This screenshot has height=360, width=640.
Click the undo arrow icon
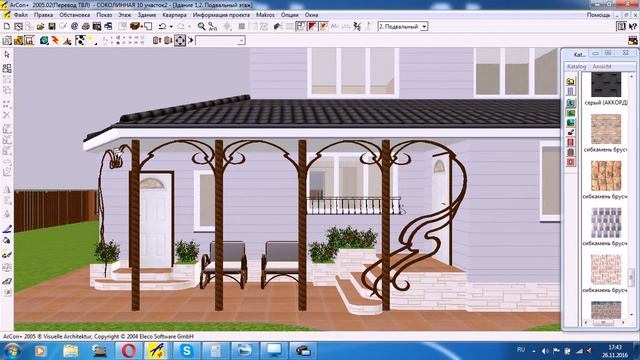click(x=162, y=27)
